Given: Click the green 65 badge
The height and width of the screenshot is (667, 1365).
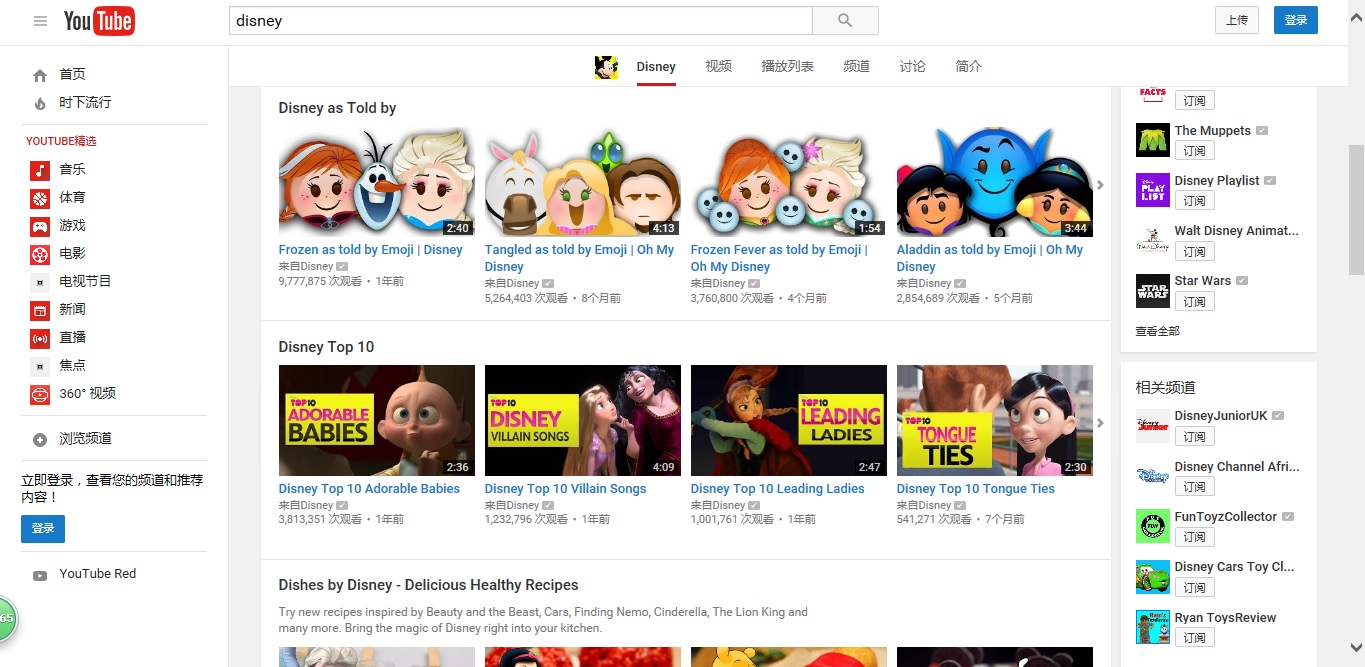Looking at the screenshot, I should pos(5,618).
